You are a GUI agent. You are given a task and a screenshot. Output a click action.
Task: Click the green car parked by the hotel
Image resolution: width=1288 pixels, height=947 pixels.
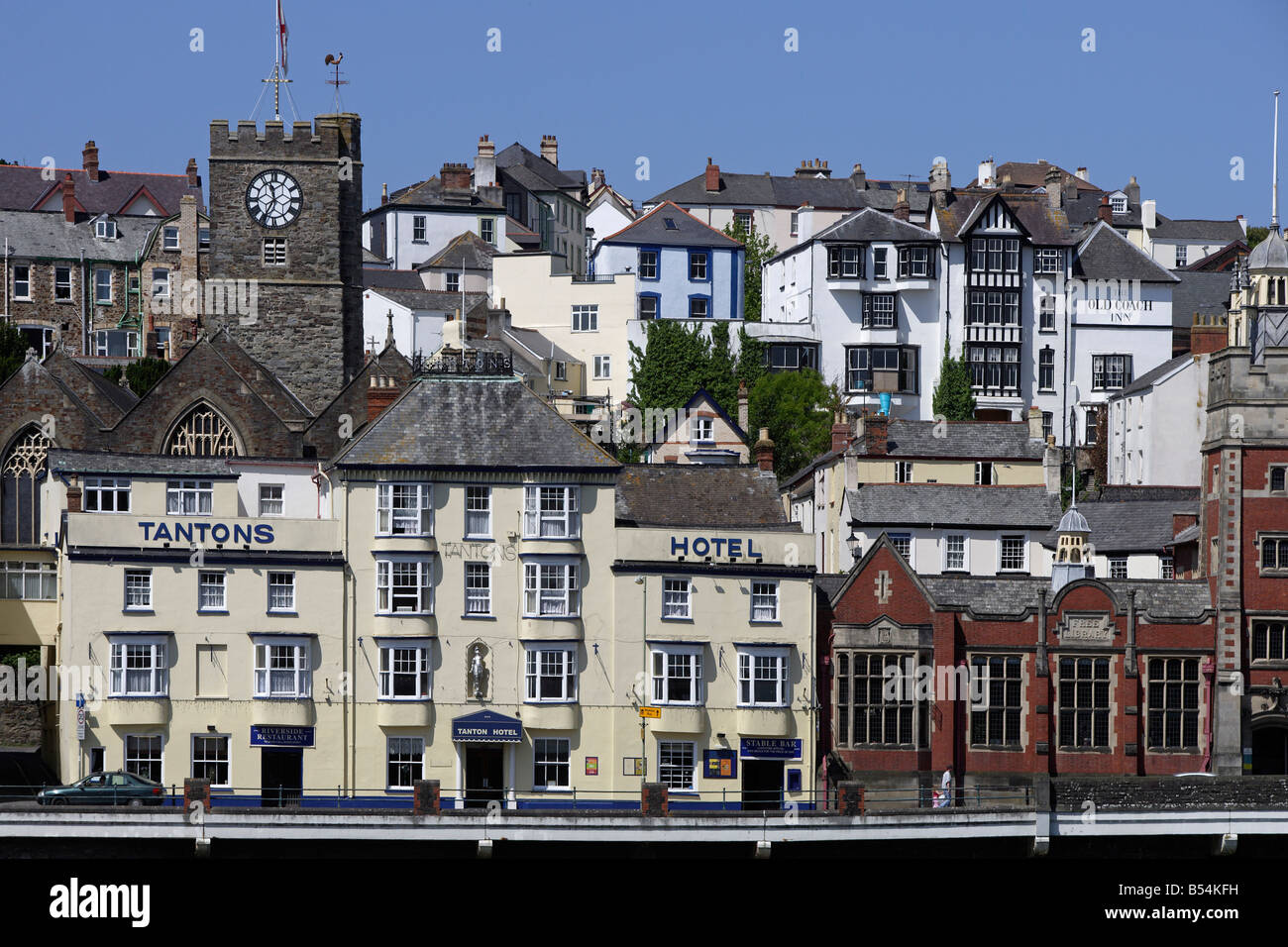pyautogui.click(x=100, y=789)
